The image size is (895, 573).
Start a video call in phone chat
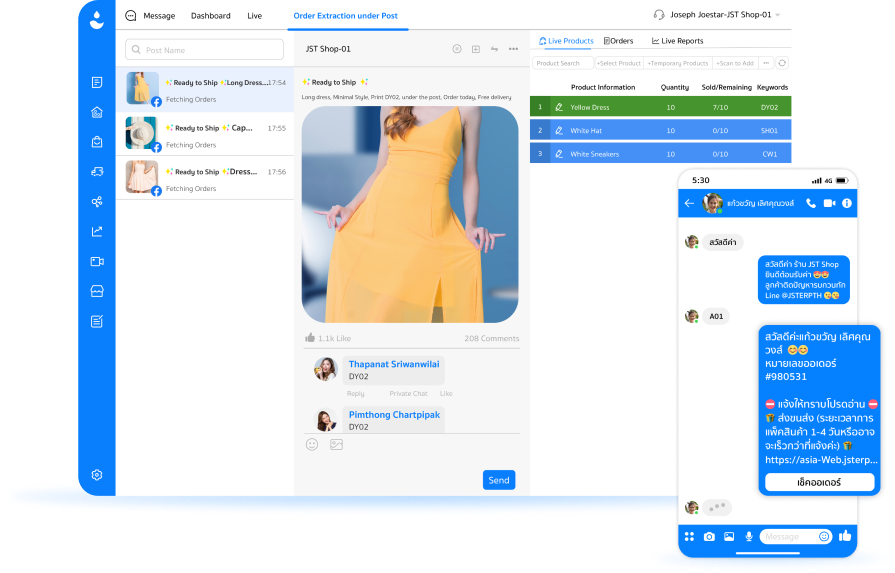pyautogui.click(x=829, y=203)
